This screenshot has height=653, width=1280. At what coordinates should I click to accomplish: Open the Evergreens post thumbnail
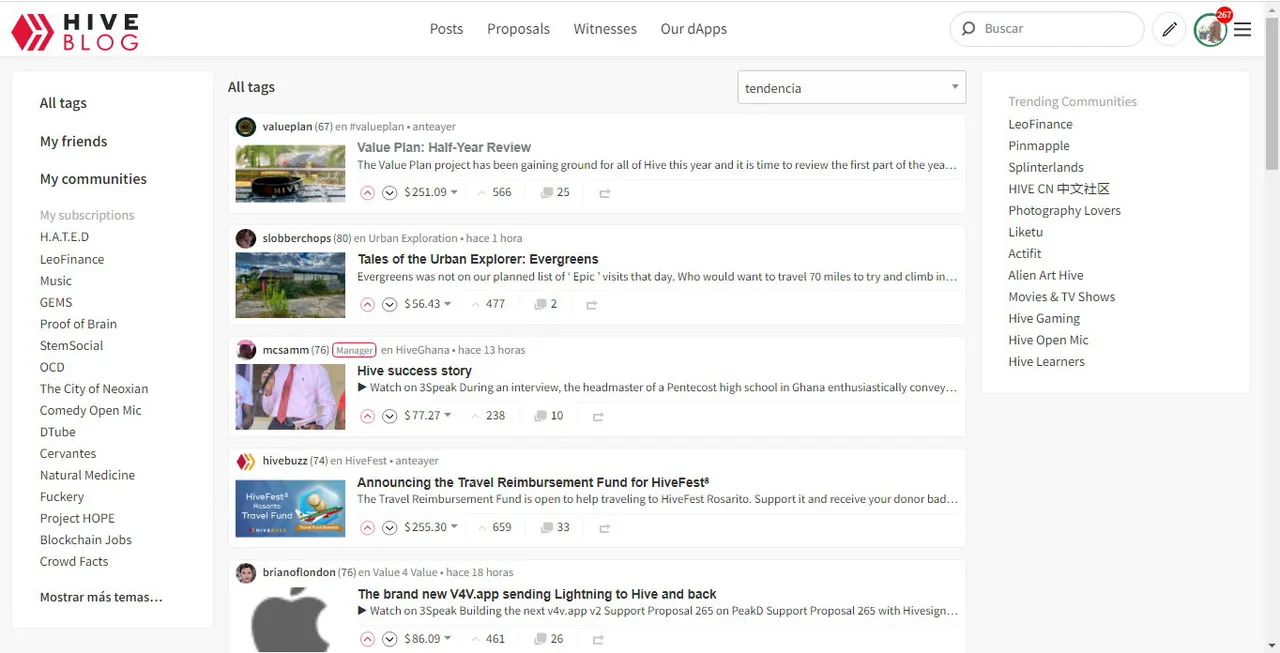coord(290,285)
